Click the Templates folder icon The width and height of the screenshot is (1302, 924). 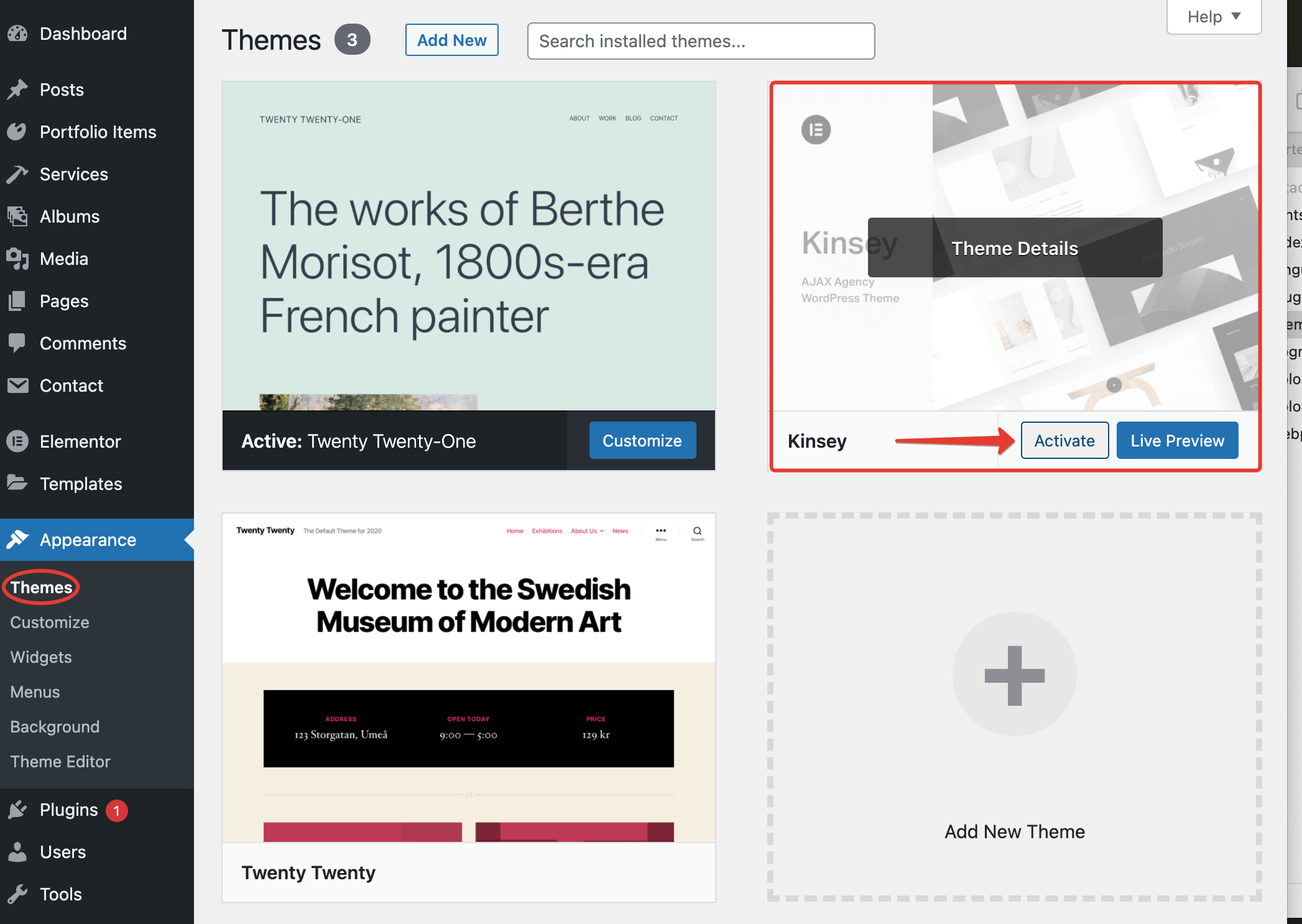tap(17, 483)
